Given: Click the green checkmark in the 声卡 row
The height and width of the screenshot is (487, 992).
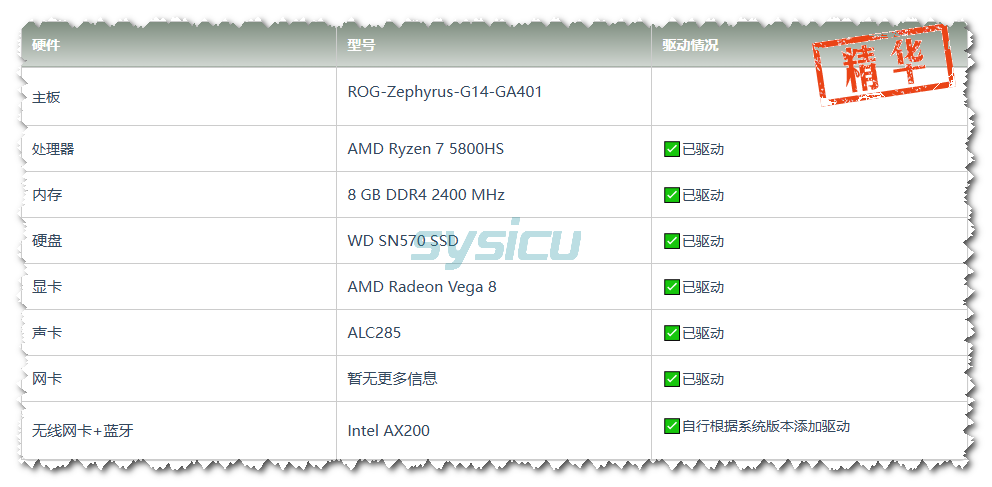Looking at the screenshot, I should tap(671, 333).
